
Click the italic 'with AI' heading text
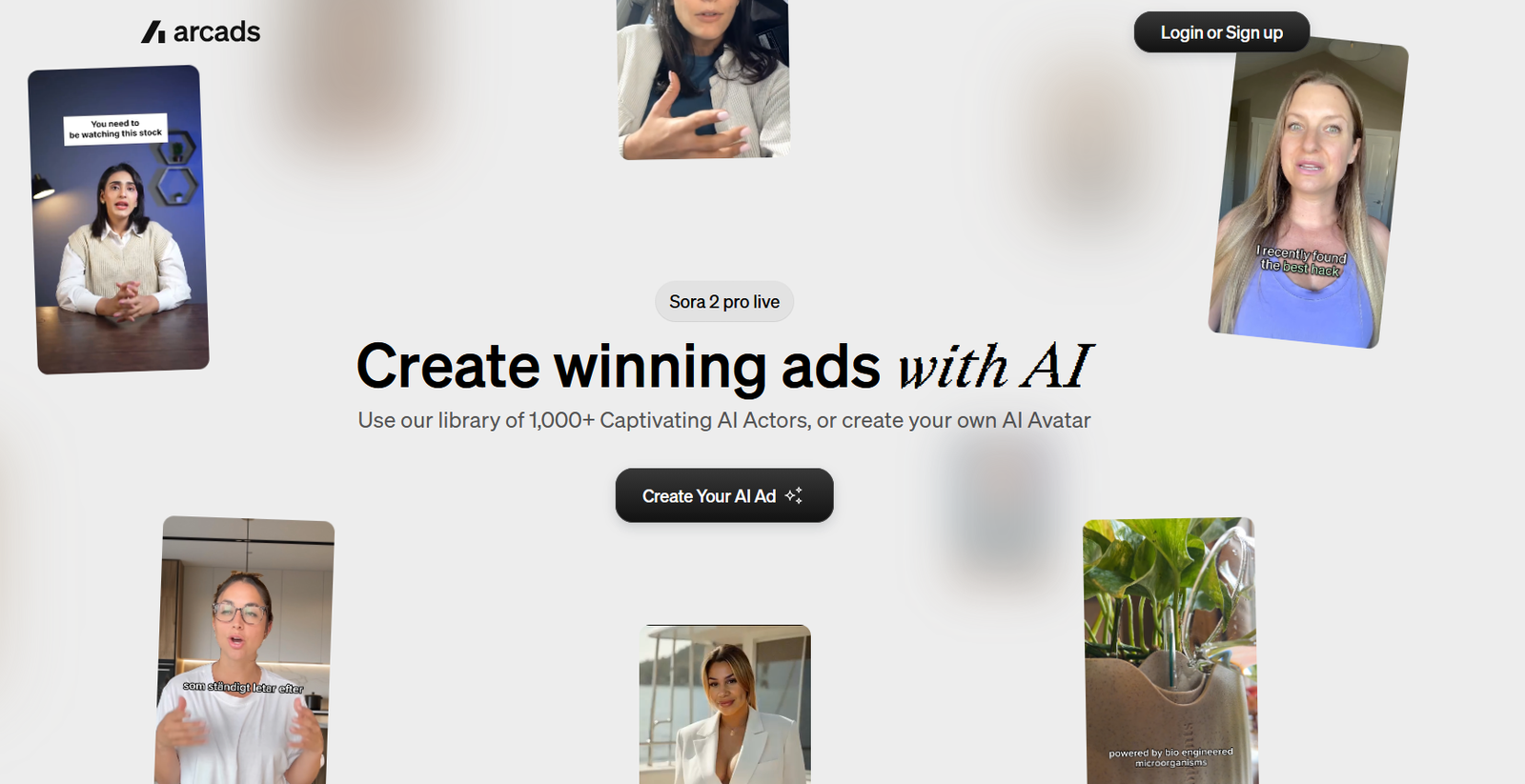coord(995,366)
